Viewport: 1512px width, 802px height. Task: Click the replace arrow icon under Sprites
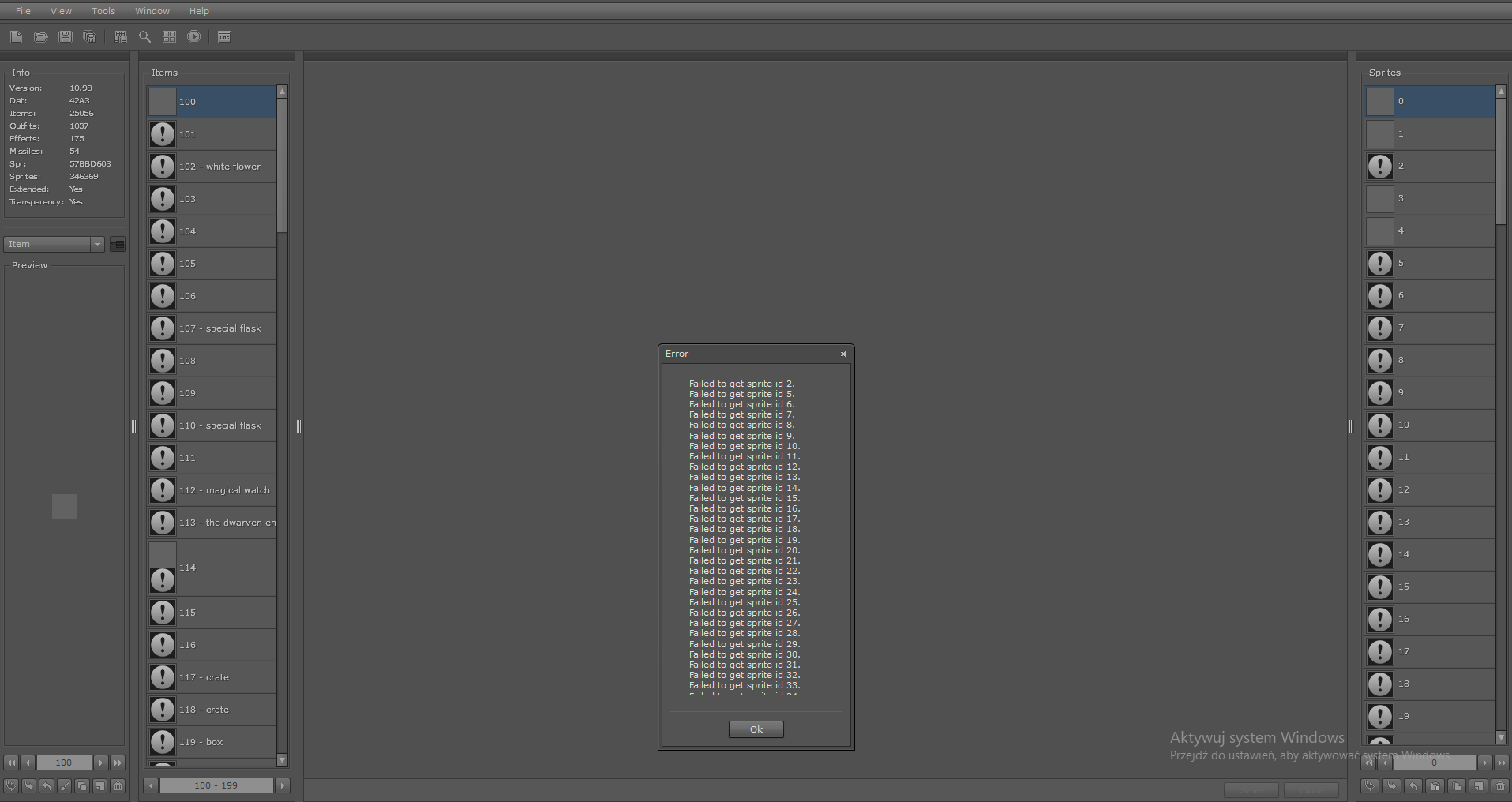1370,785
